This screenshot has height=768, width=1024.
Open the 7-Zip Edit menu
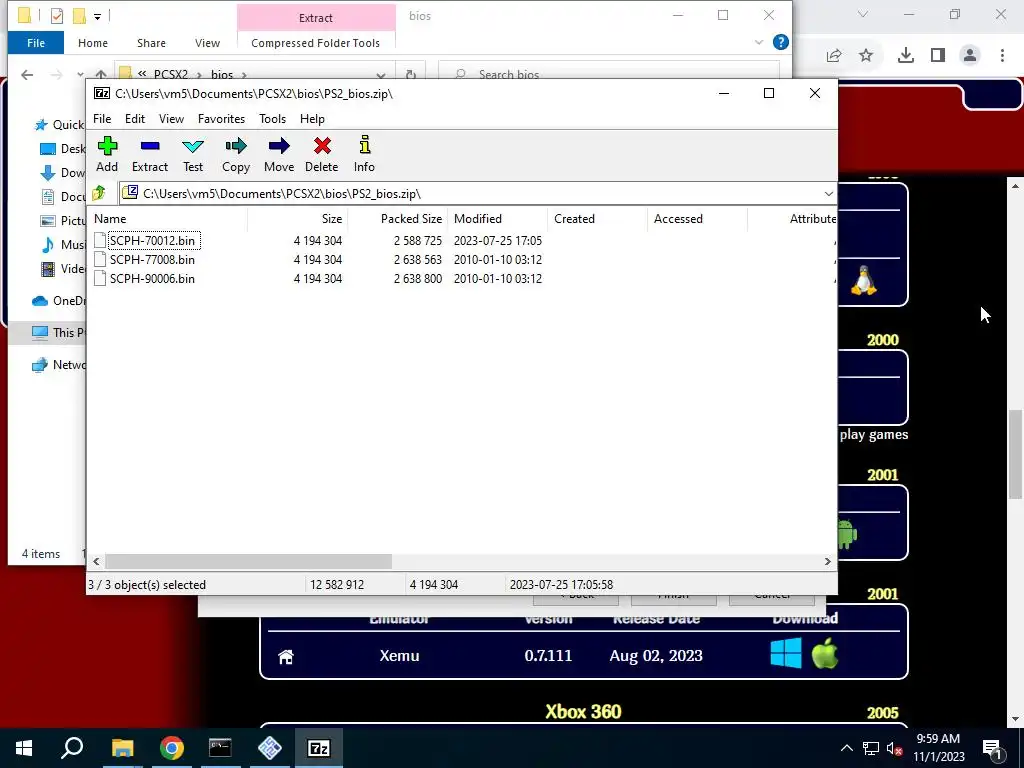click(135, 119)
